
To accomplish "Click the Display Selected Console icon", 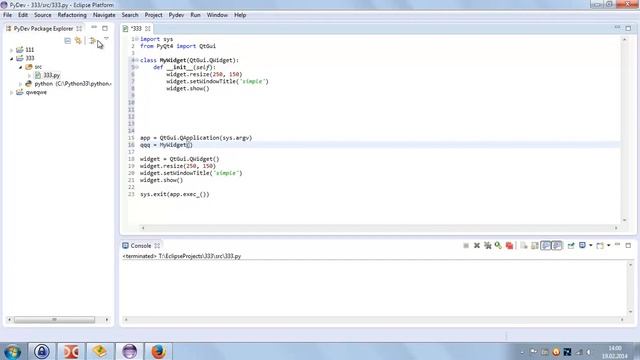I will 582,246.
